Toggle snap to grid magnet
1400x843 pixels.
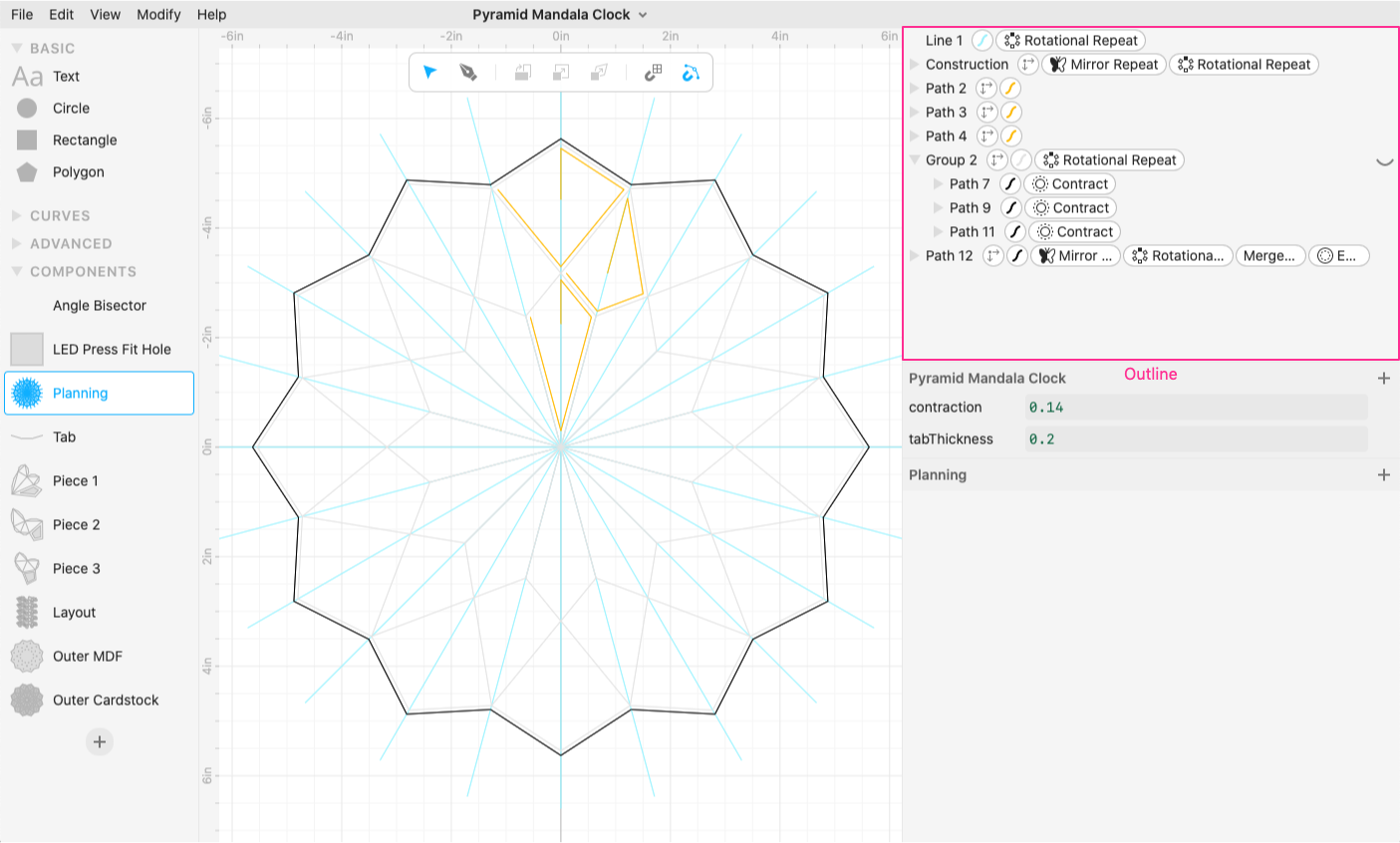pos(653,72)
